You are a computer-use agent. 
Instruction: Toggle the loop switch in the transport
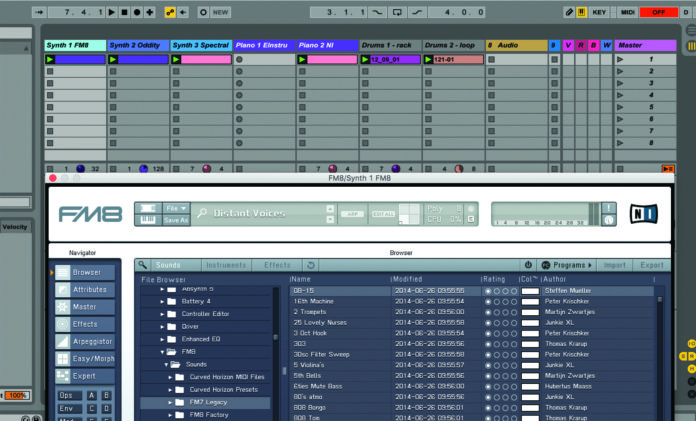coord(397,12)
